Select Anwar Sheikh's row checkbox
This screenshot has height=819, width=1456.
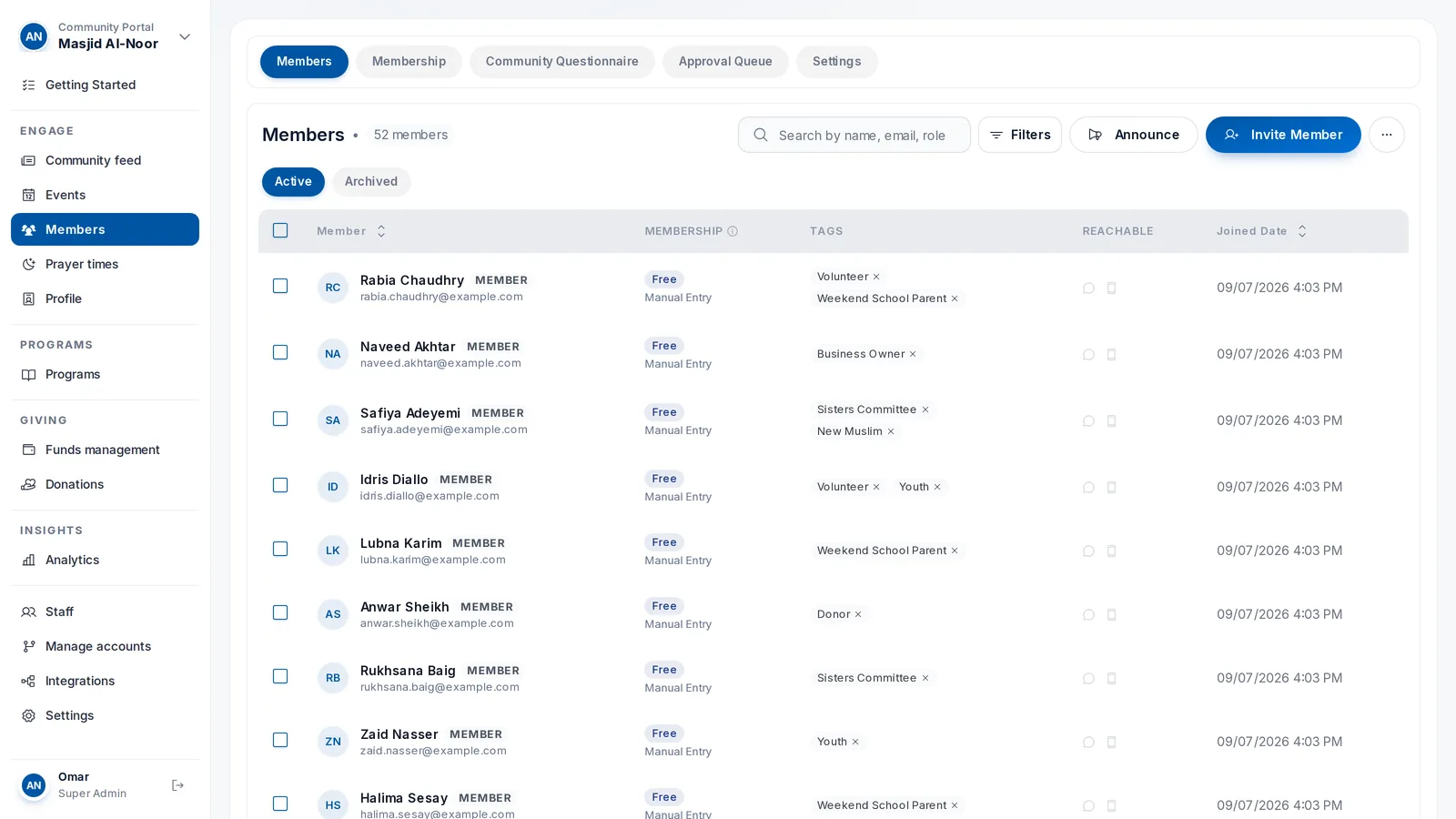point(280,612)
